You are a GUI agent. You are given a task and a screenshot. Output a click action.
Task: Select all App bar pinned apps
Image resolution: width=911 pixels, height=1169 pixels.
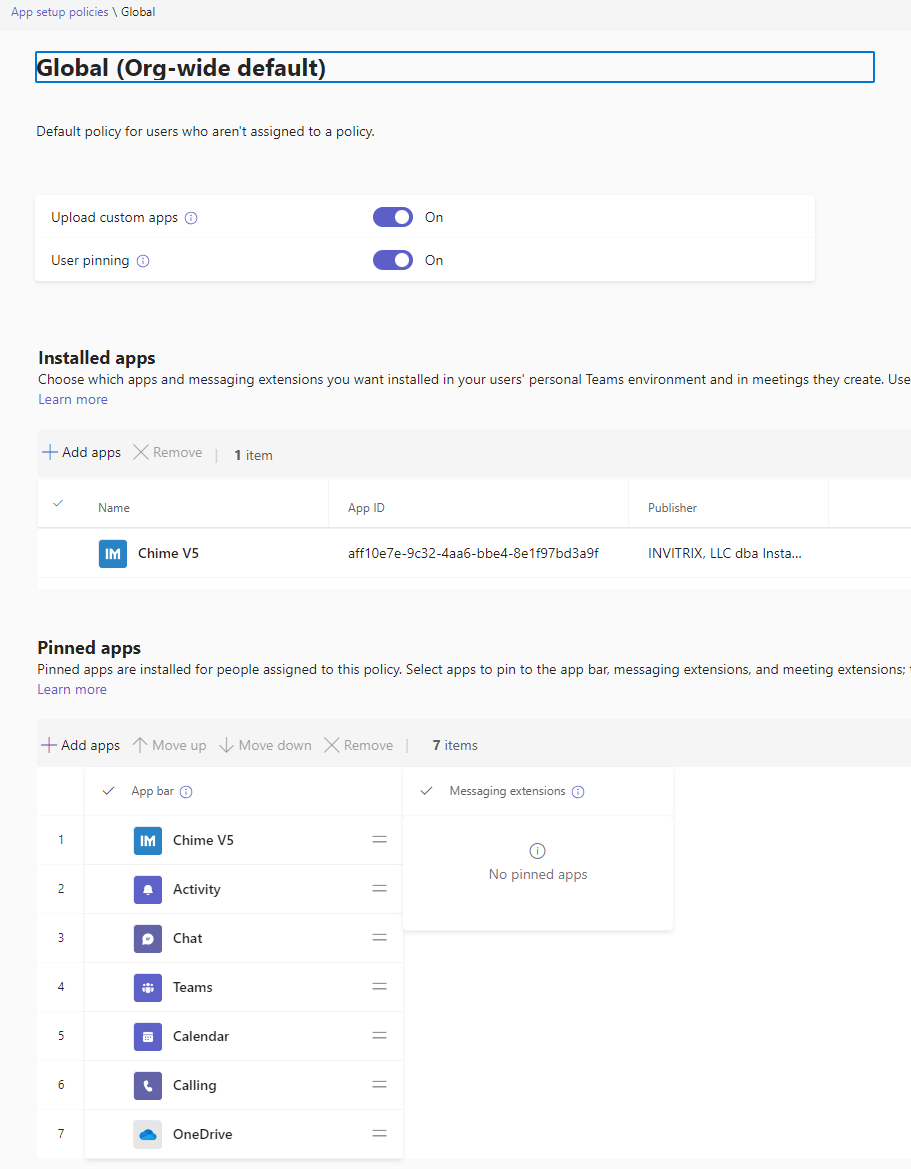pyautogui.click(x=108, y=791)
